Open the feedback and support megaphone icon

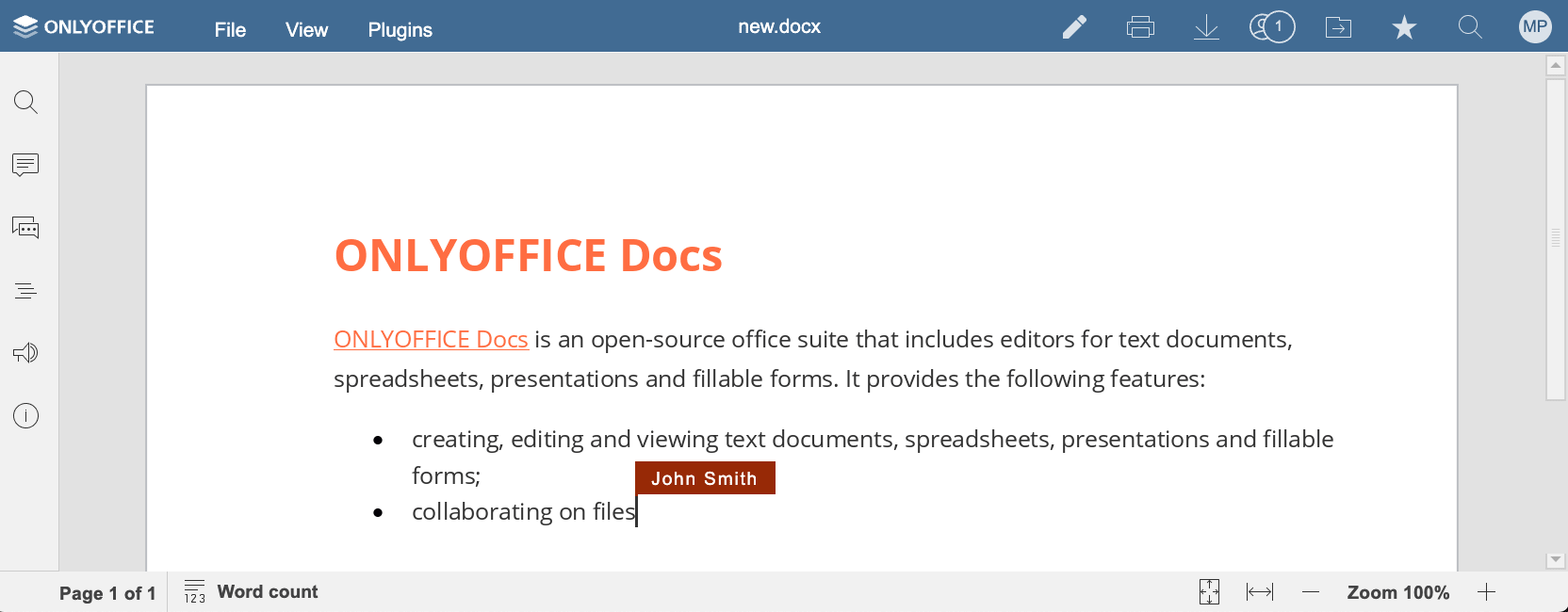pos(25,353)
